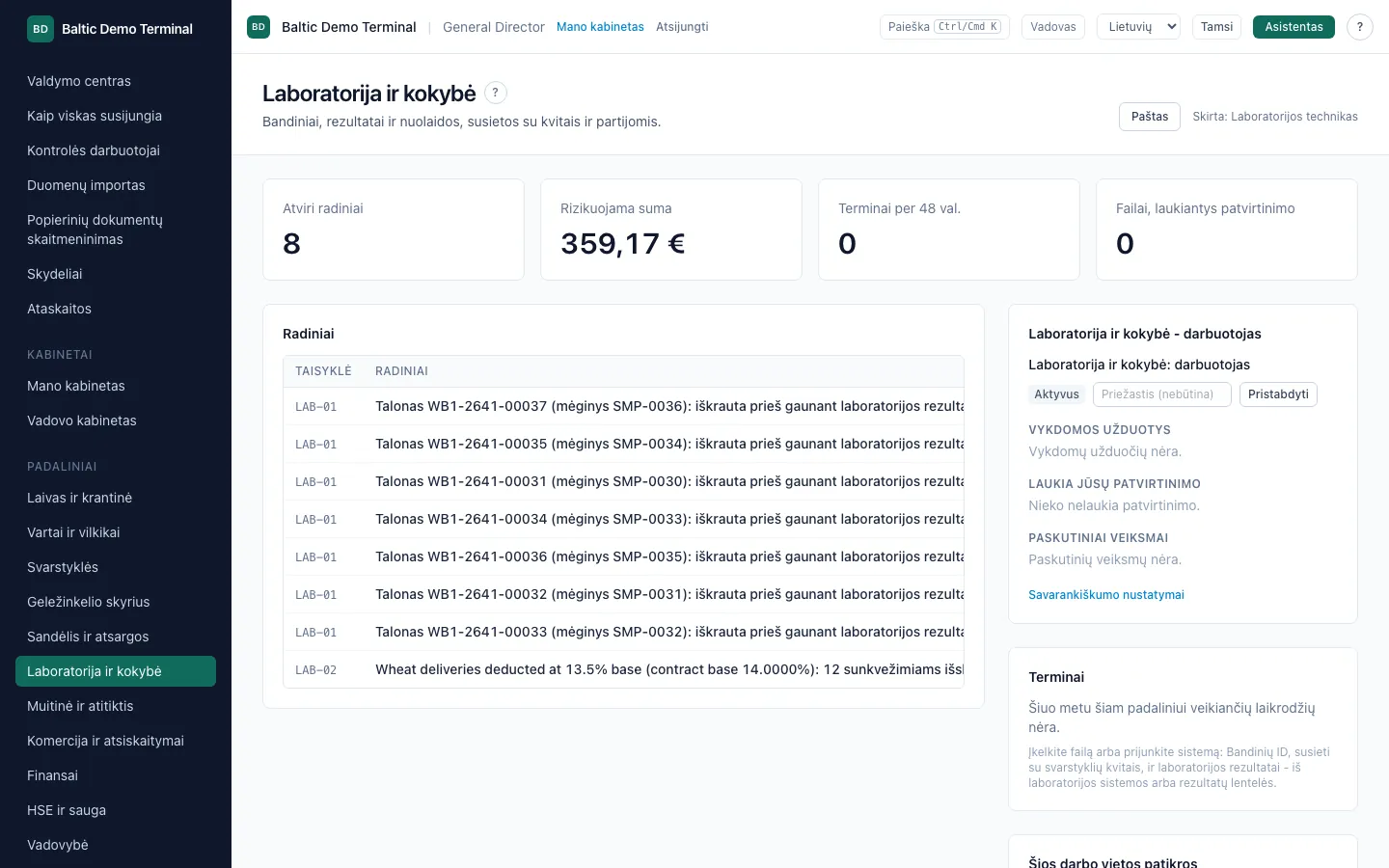1389x868 pixels.
Task: Click the Vadovas guide button
Action: 1053,27
